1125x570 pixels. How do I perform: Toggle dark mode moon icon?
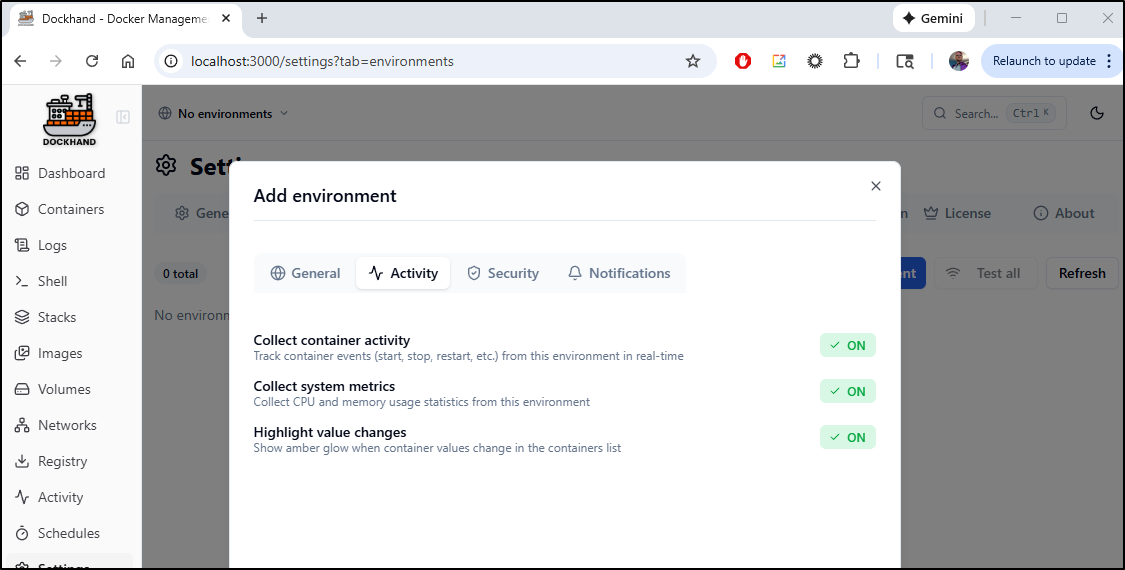pyautogui.click(x=1097, y=113)
